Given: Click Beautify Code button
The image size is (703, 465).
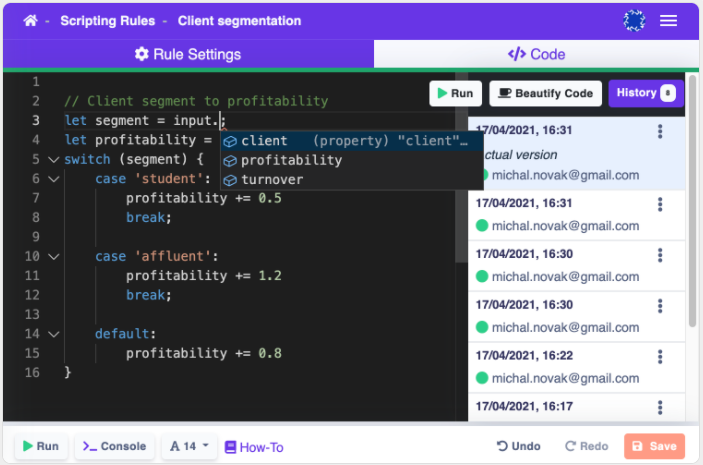Looking at the screenshot, I should coord(545,93).
